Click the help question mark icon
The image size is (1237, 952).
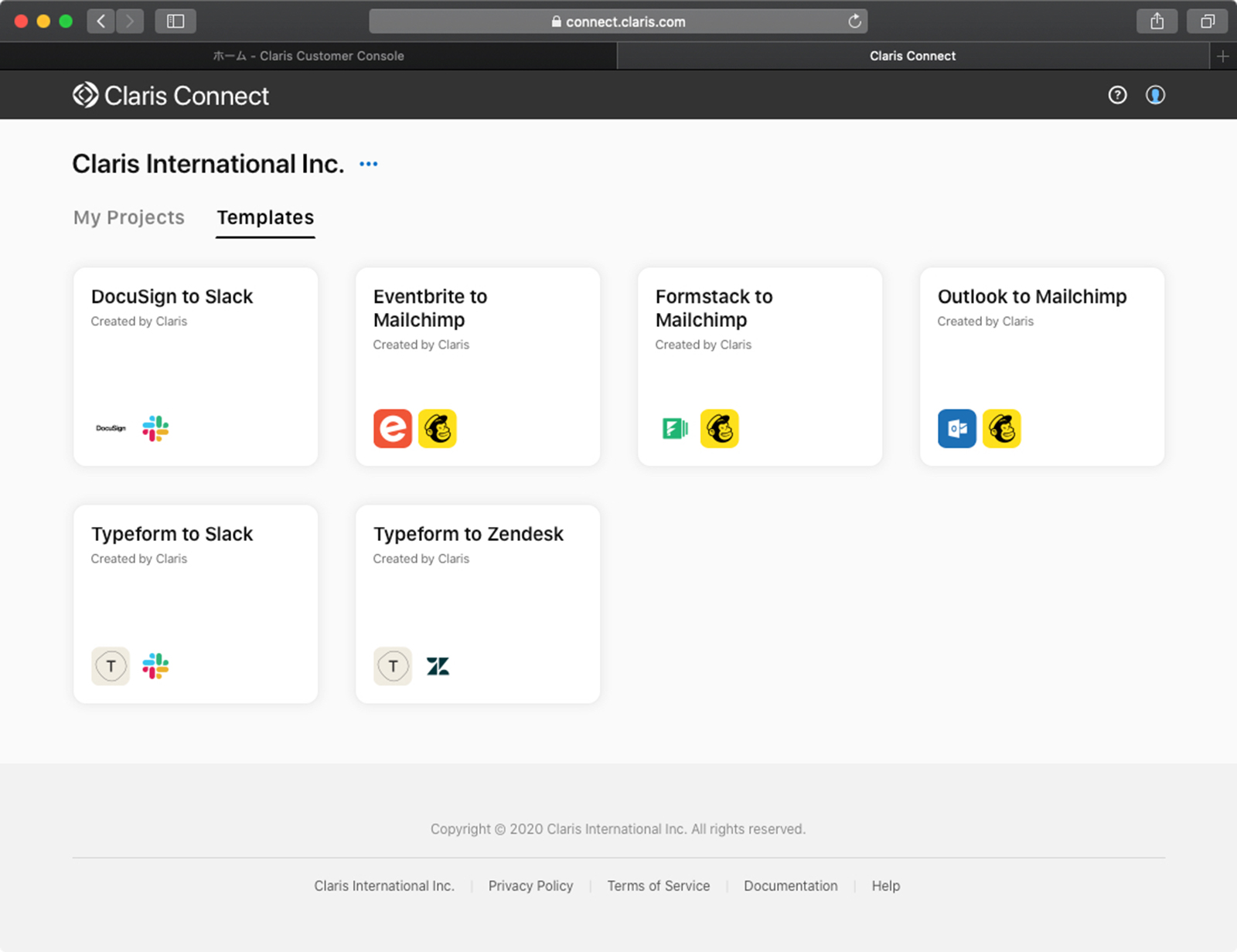point(1117,95)
